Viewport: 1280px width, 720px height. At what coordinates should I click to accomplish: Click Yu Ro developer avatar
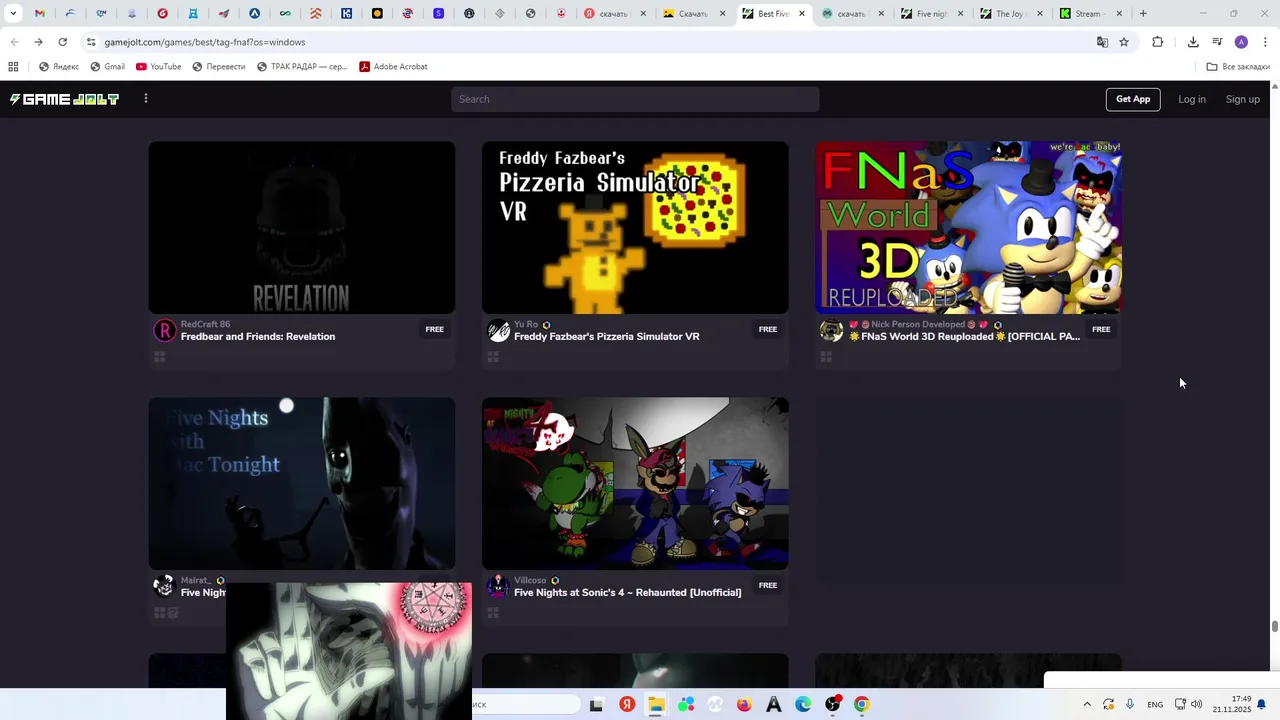pos(498,330)
